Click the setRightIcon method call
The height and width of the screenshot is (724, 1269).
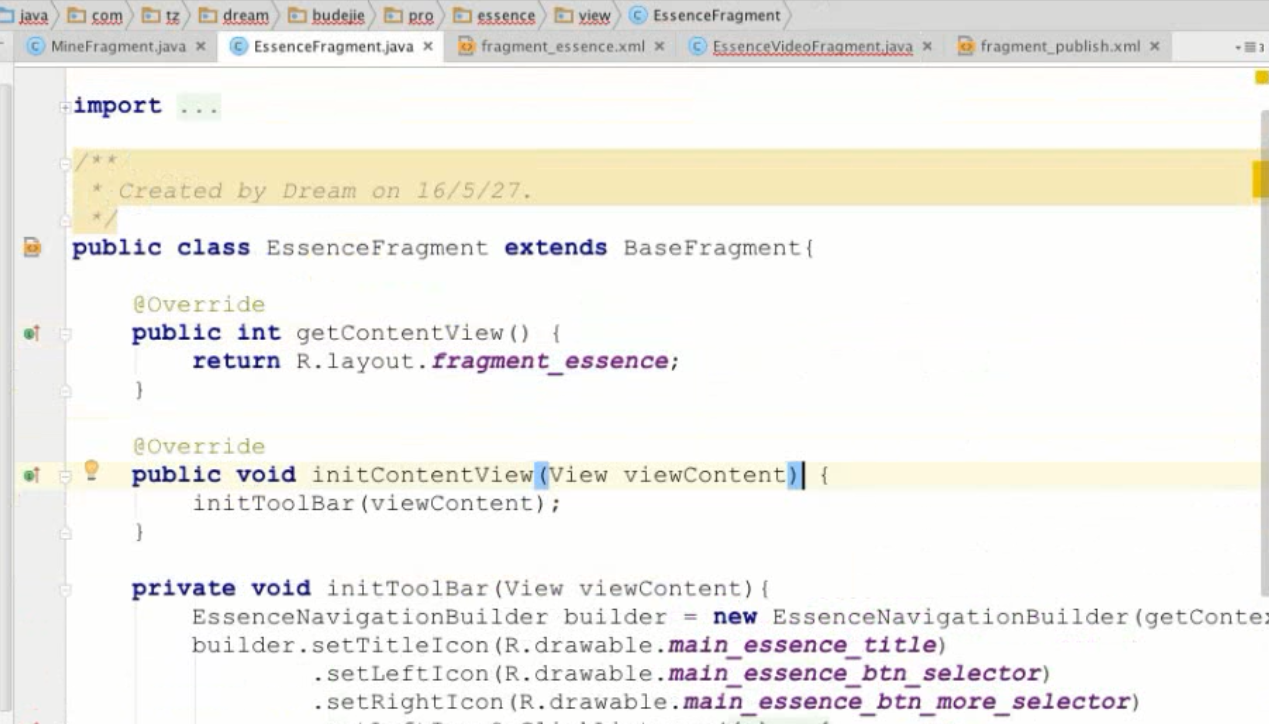click(x=416, y=701)
